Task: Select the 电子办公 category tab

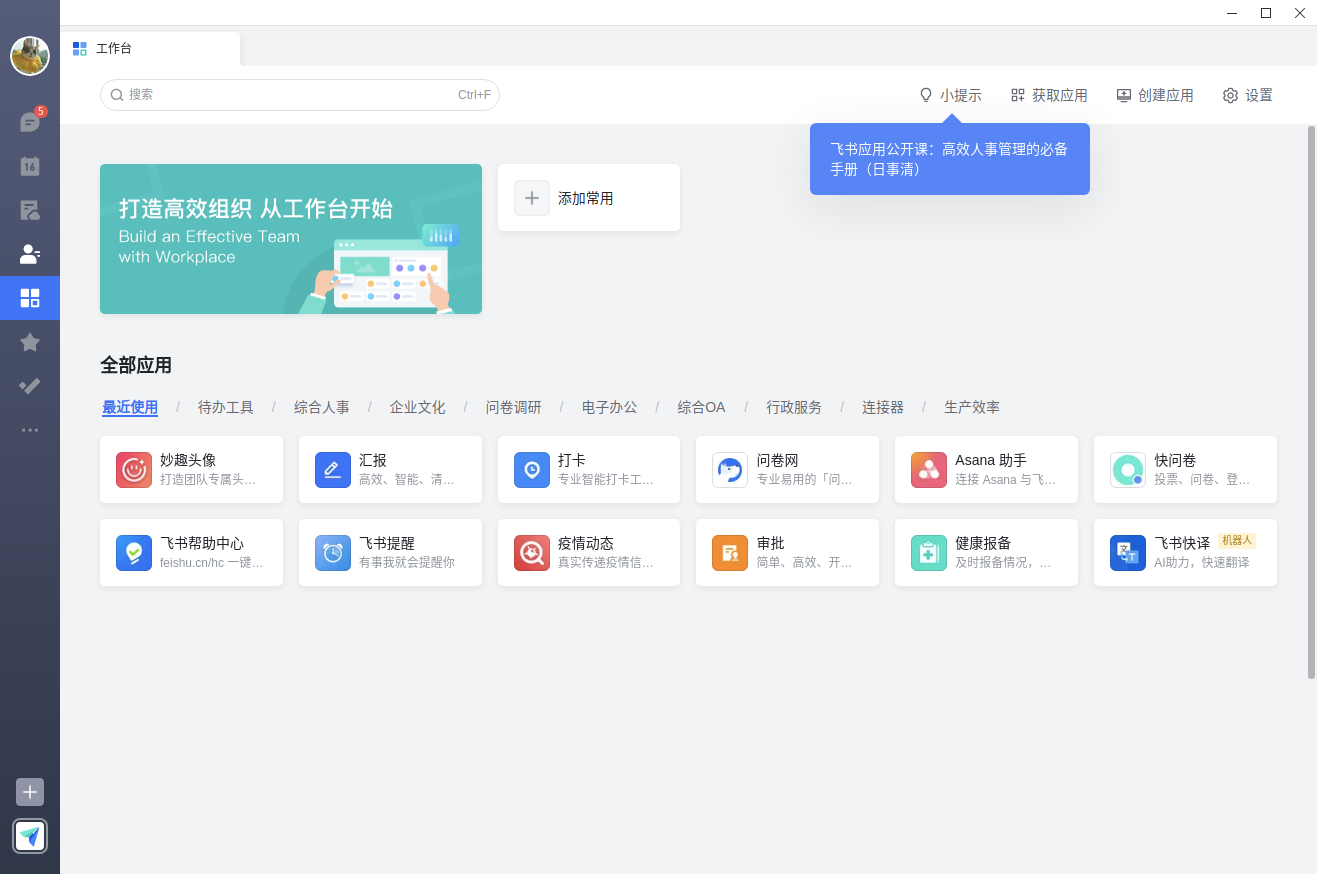Action: (610, 407)
